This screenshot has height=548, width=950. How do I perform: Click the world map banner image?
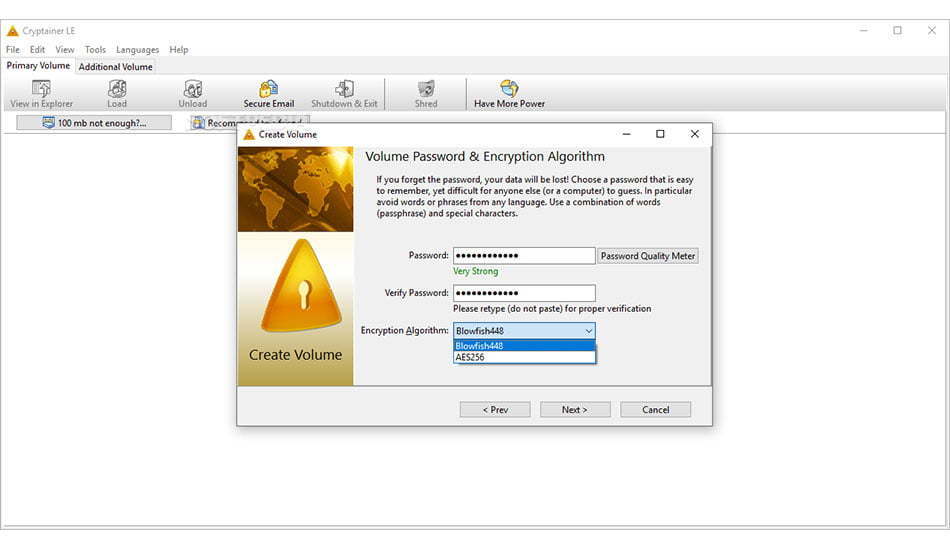coord(295,189)
